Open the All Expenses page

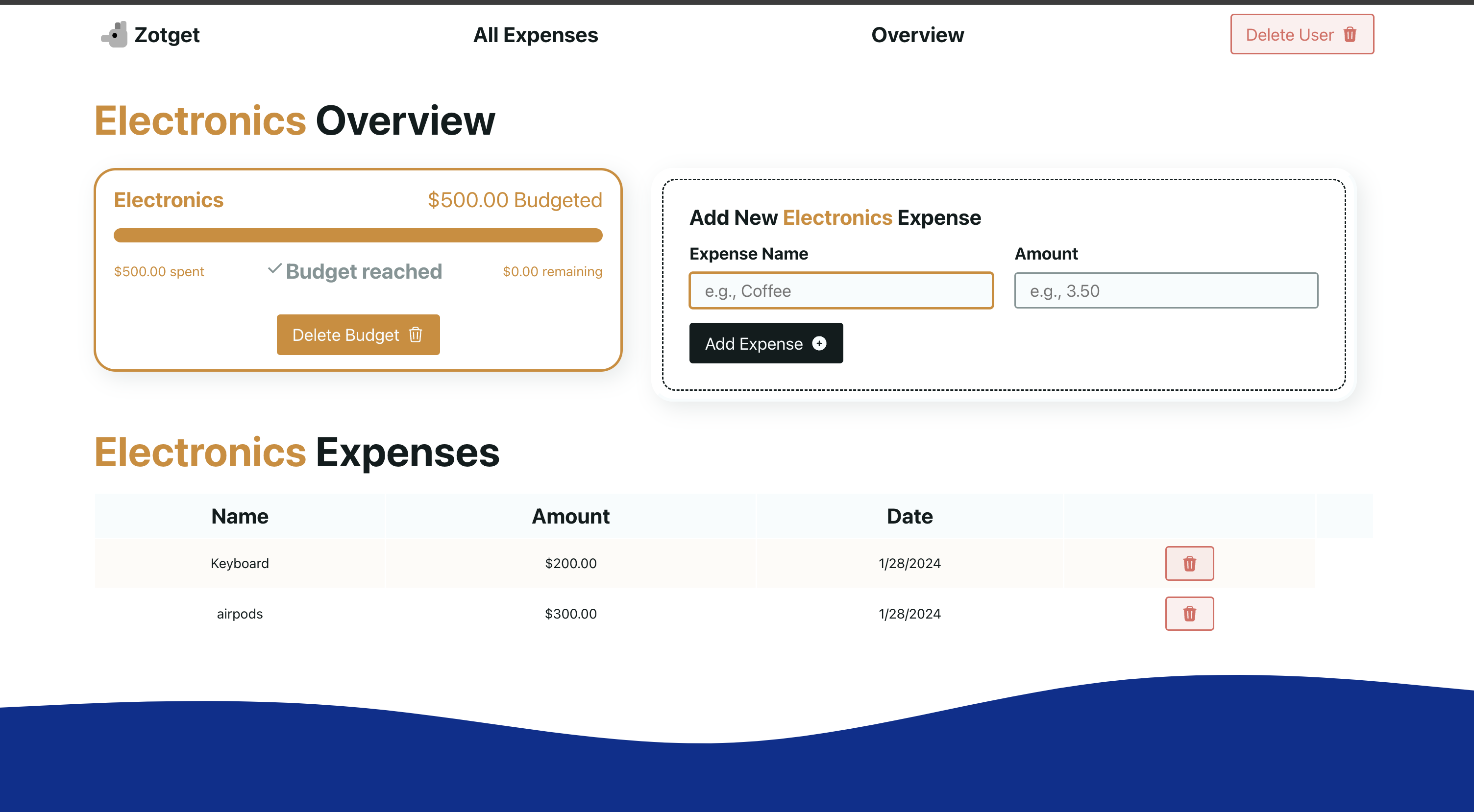click(x=535, y=35)
